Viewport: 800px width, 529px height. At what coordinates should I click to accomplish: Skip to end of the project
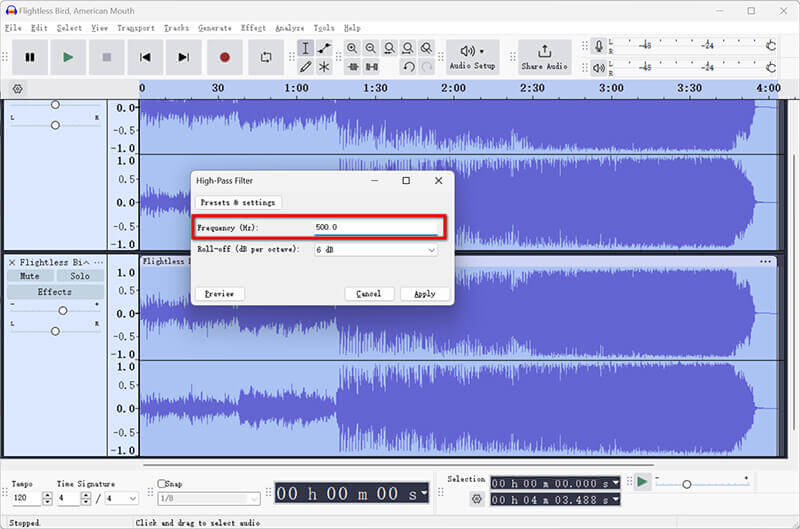click(x=183, y=57)
